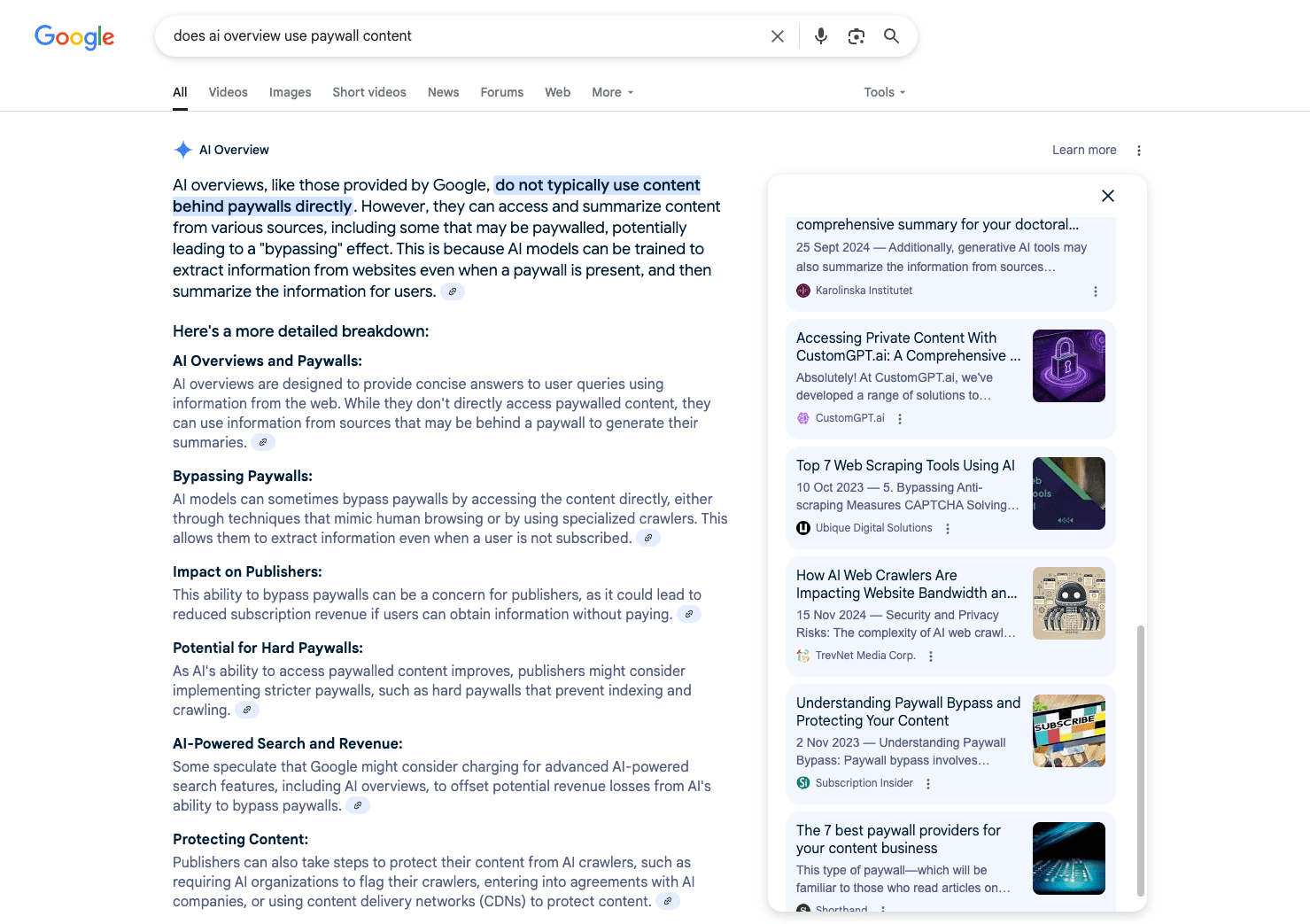Switch to the Images tab
Image resolution: width=1310 pixels, height=924 pixels.
point(290,92)
